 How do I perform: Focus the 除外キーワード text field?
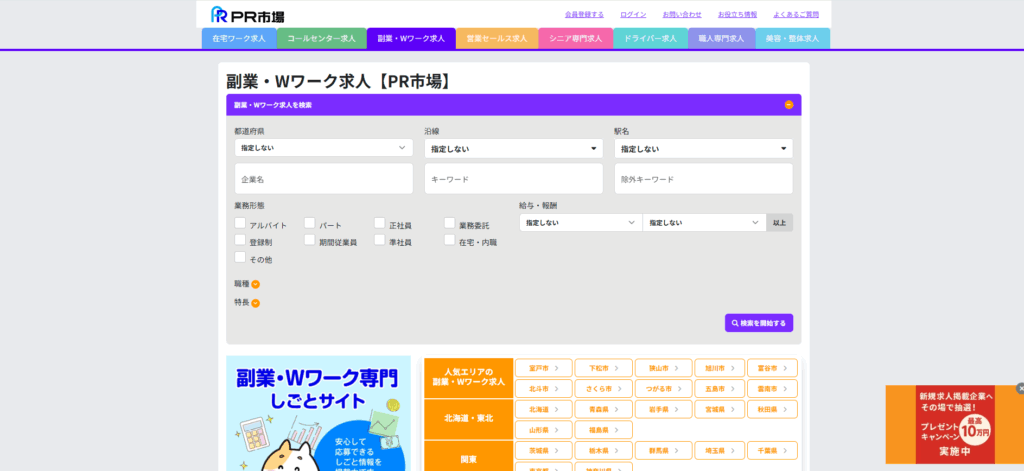pos(703,179)
